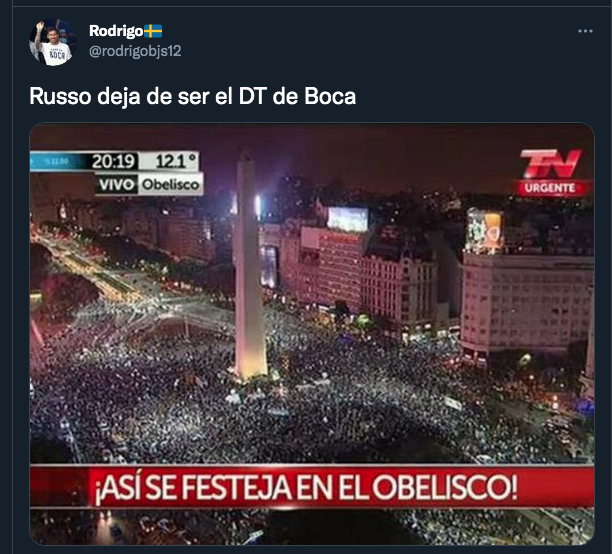612x554 pixels.
Task: Open the tweet's three-dot more options menu
Action: [x=585, y=31]
